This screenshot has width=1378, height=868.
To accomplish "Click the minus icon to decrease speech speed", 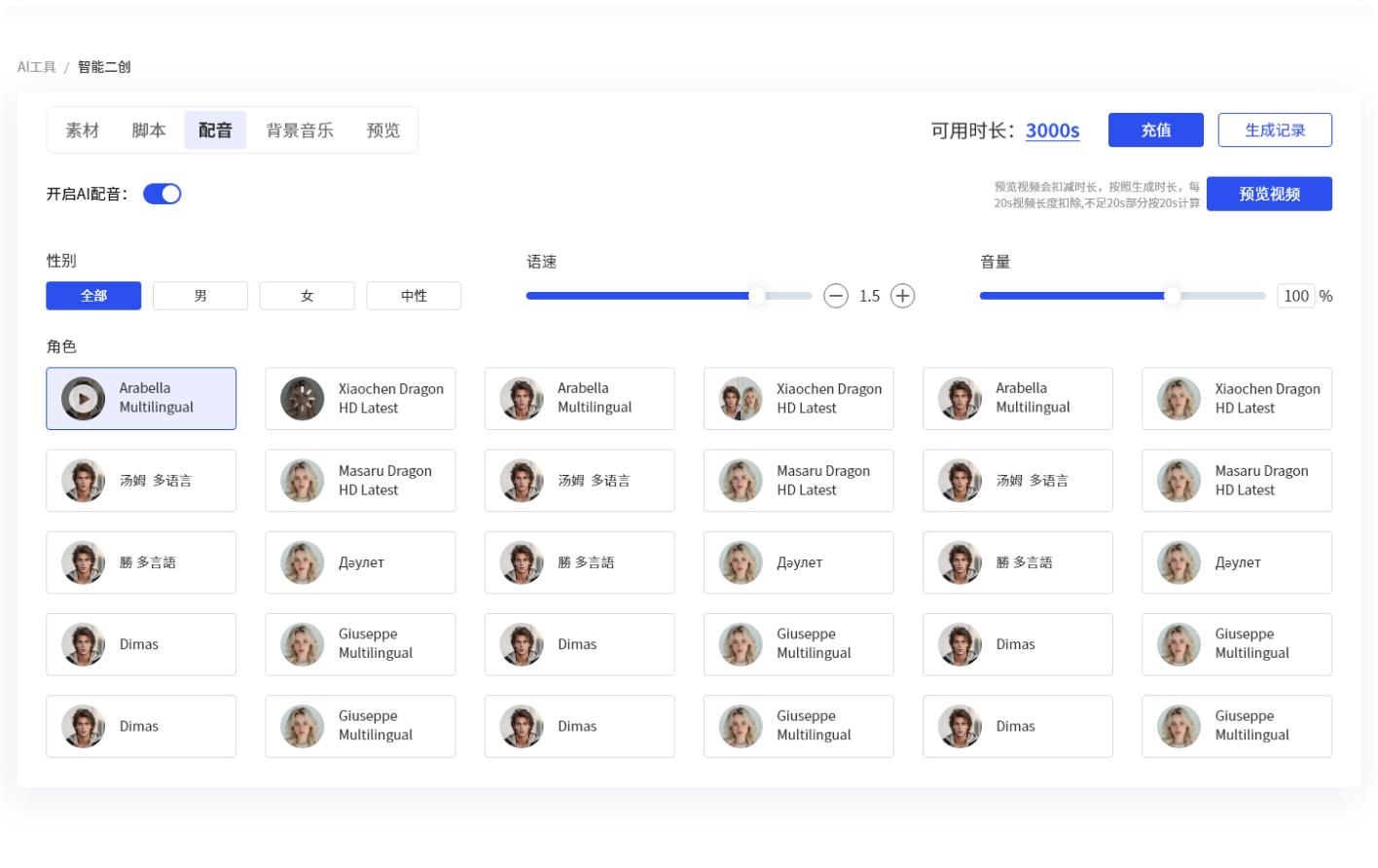I will [836, 296].
